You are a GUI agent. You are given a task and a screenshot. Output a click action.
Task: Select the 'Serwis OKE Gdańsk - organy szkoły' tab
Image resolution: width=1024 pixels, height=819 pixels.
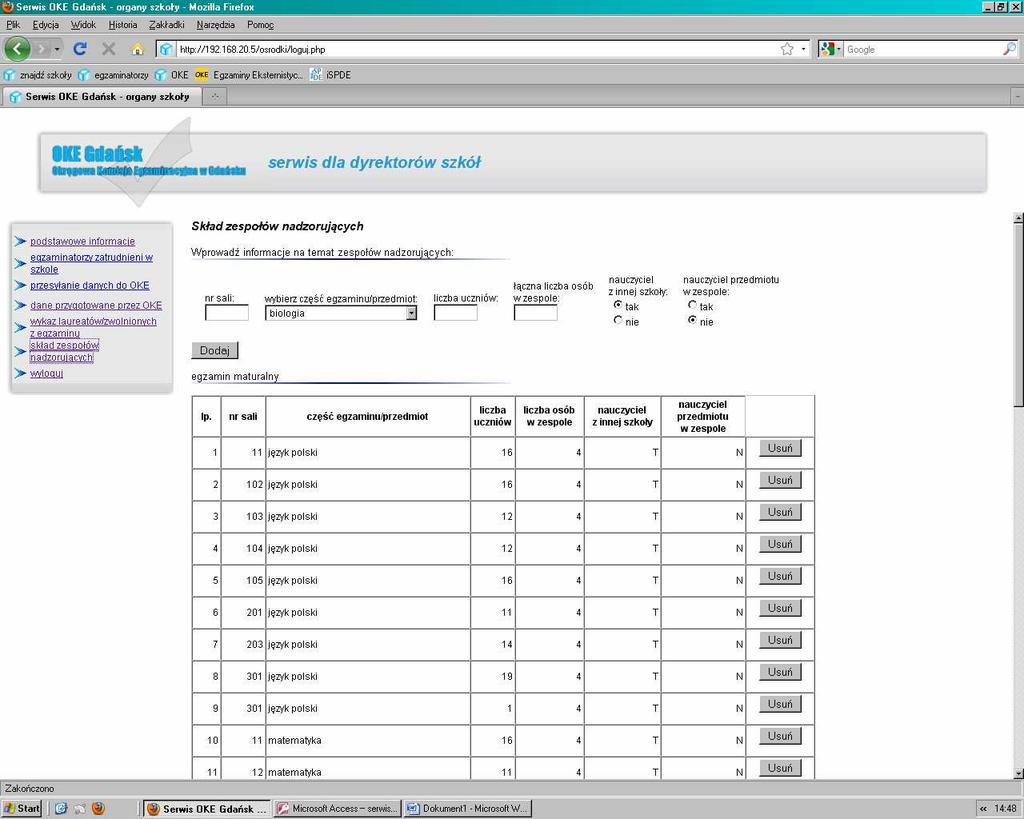pos(100,97)
